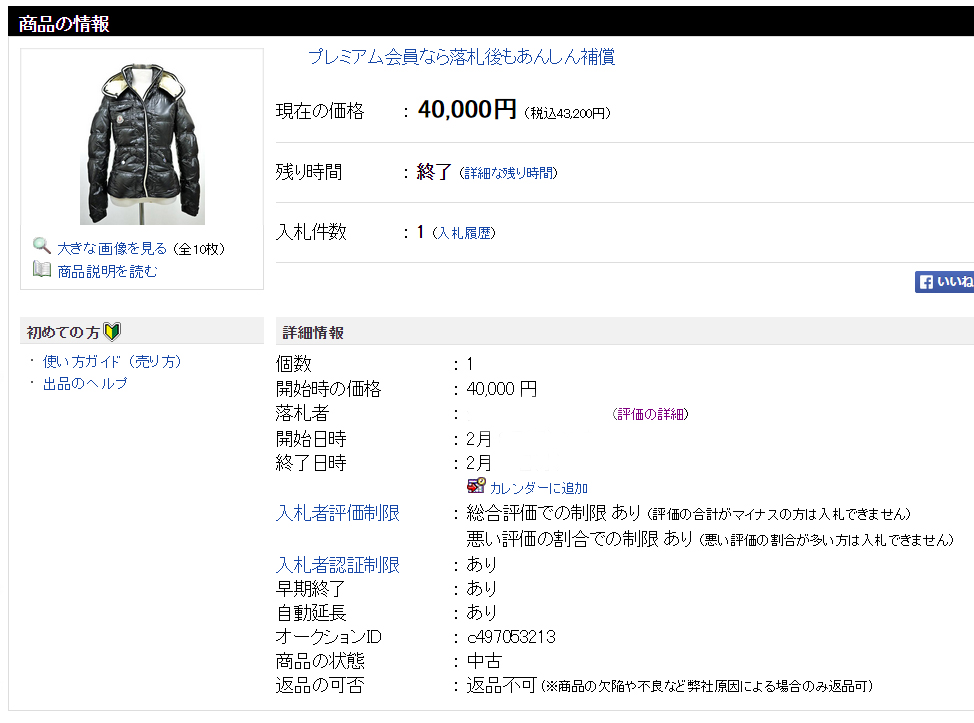The image size is (974, 723).
Task: Click the 自動延長 label
Action: point(311,613)
